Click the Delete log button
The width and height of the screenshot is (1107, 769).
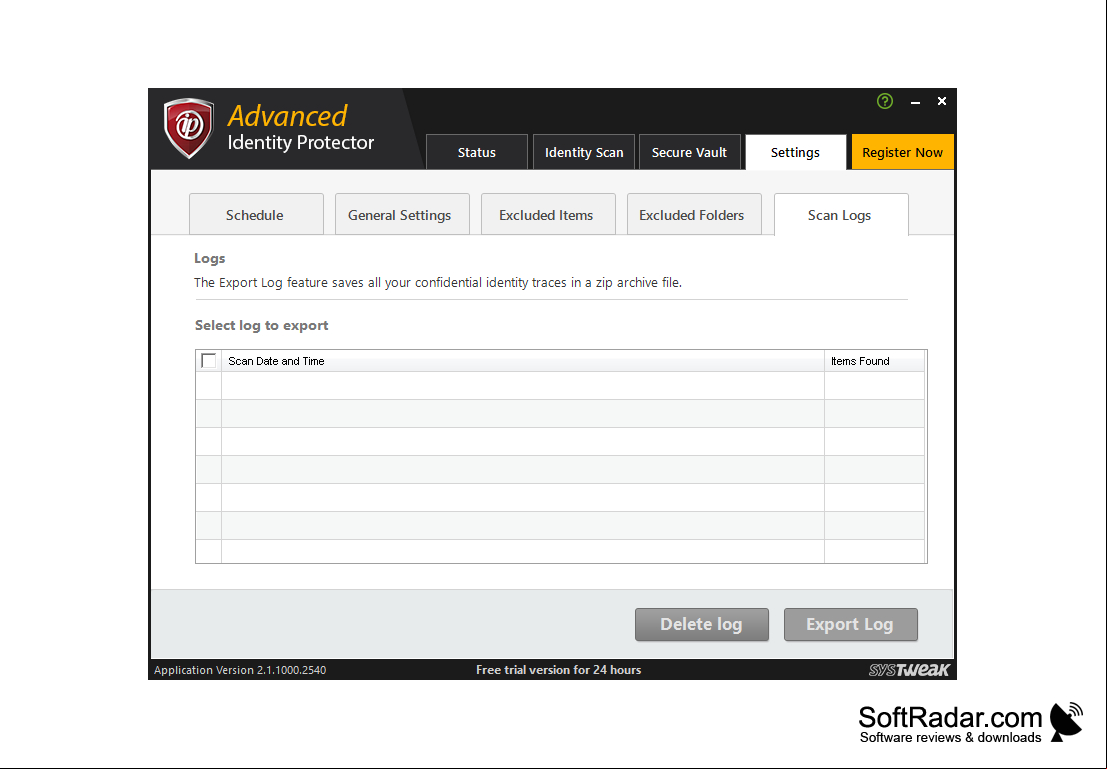702,624
